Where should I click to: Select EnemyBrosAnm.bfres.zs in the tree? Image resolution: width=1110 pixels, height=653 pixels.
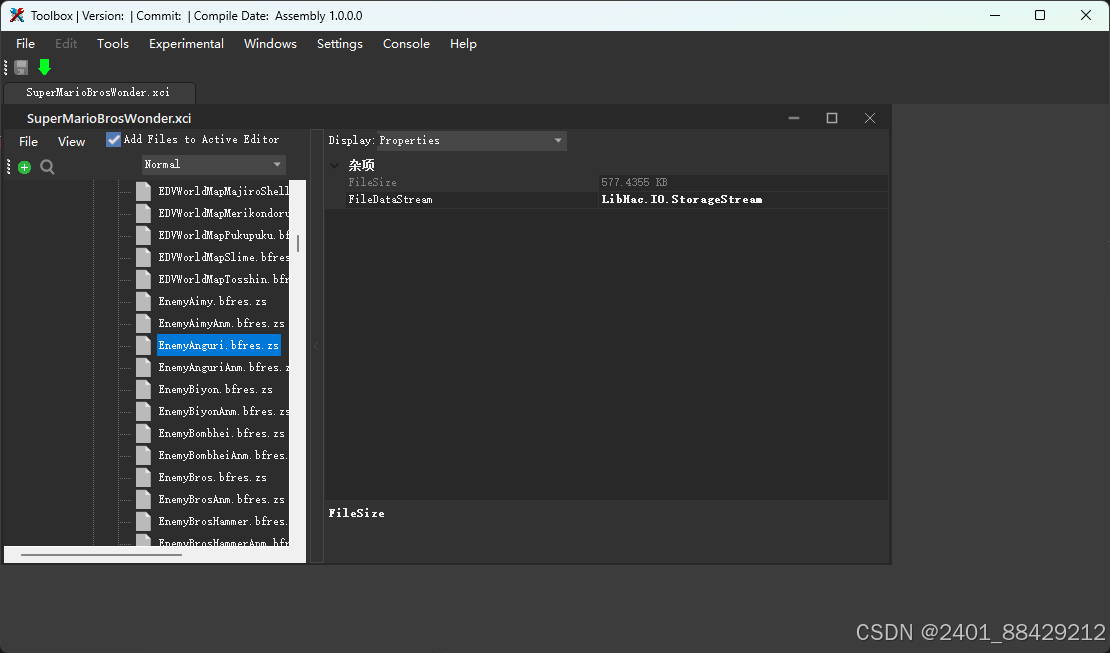(222, 499)
